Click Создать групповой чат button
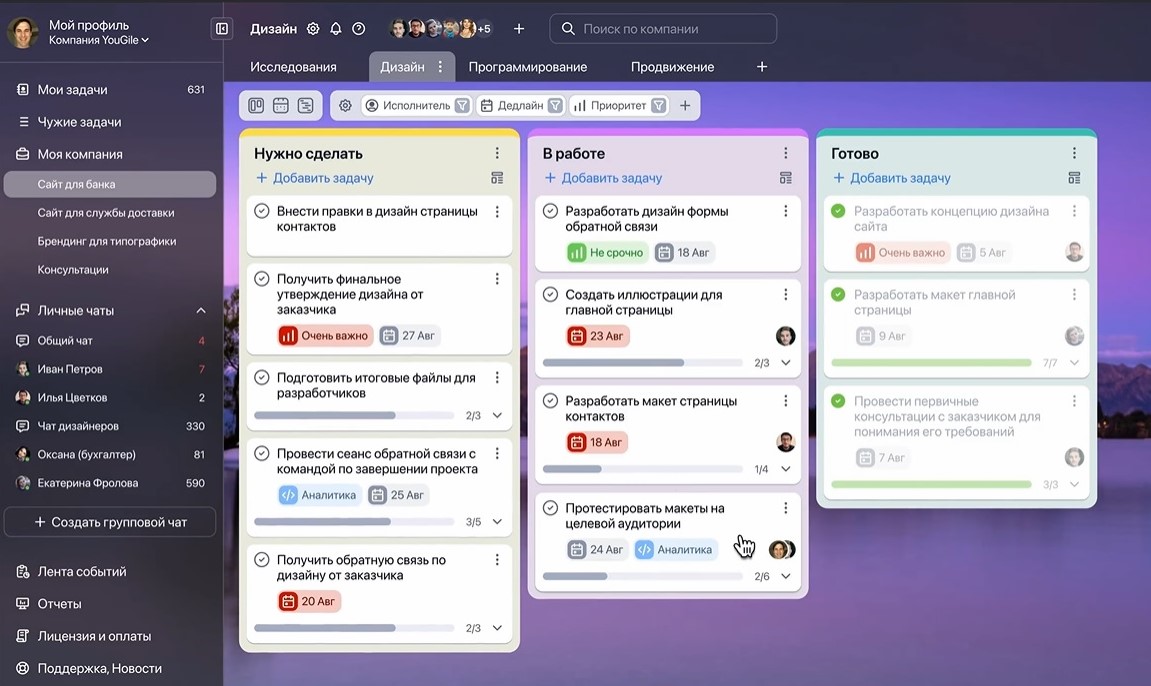The image size is (1151, 686). tap(110, 522)
